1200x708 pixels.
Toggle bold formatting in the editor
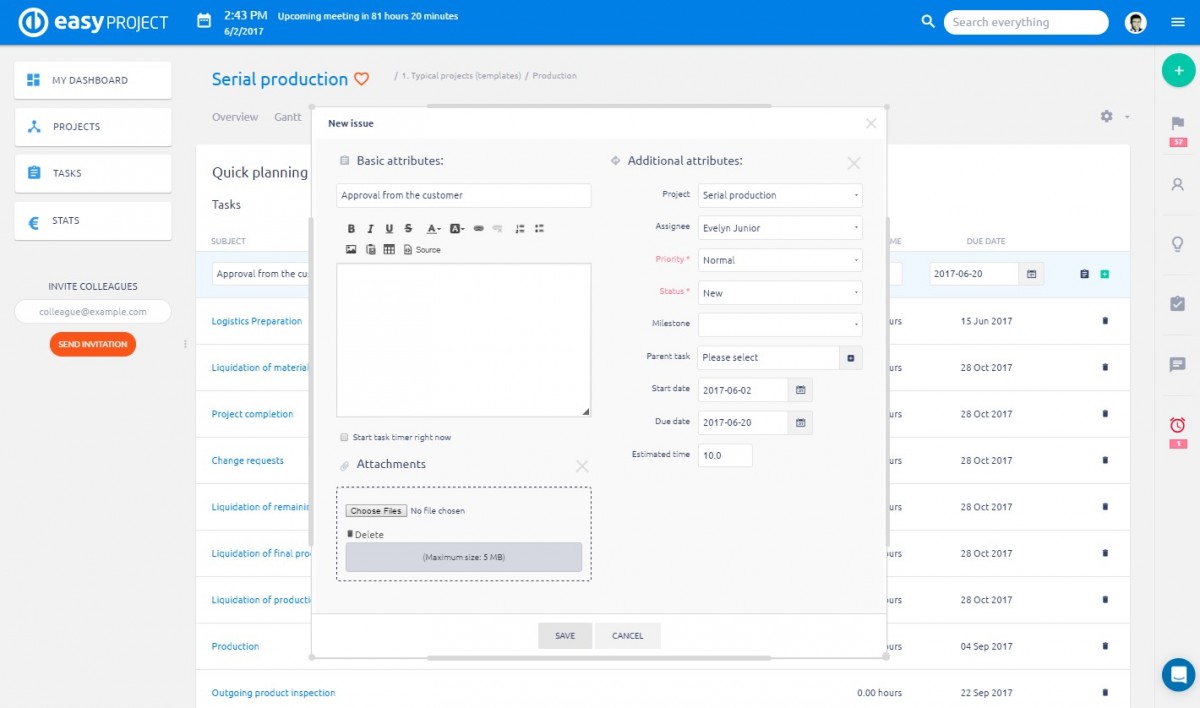tap(351, 229)
